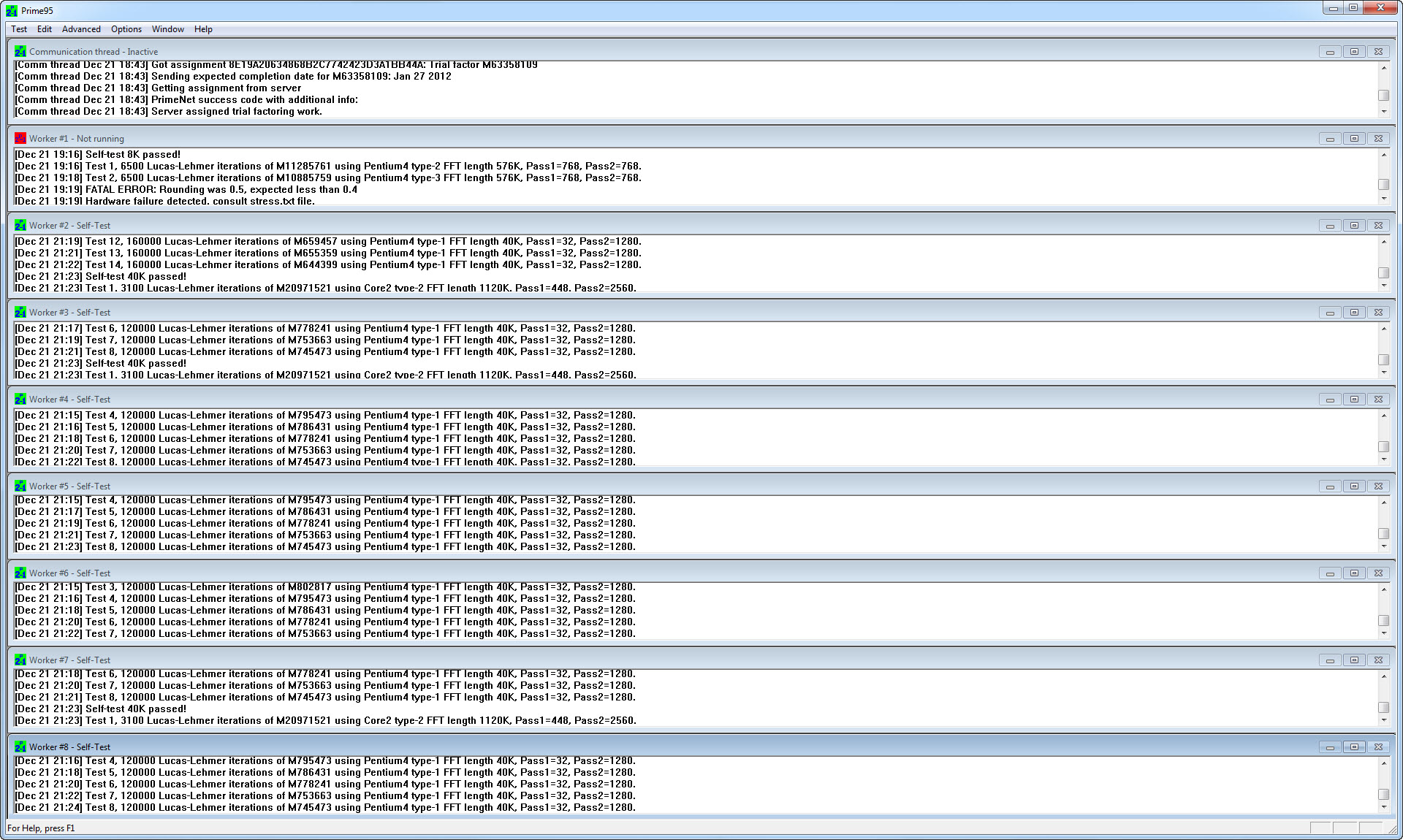Open the Help menu
1403x840 pixels.
coord(203,29)
